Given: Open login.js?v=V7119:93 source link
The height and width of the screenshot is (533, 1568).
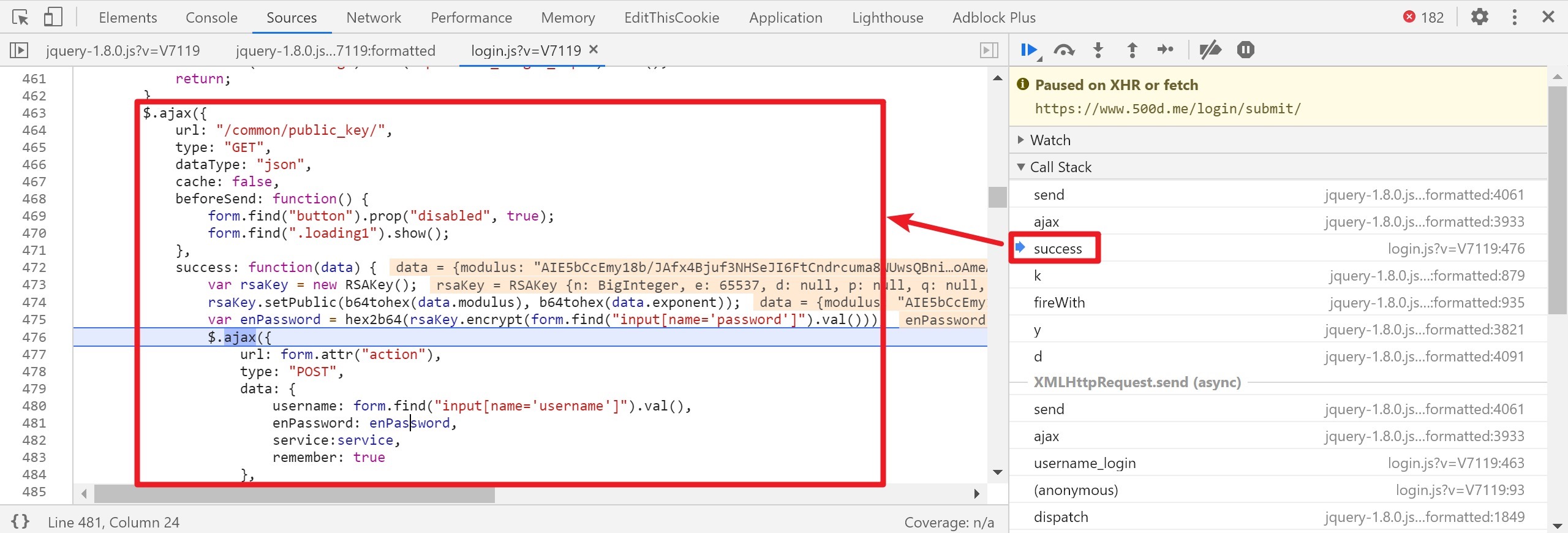Looking at the screenshot, I should 1460,490.
